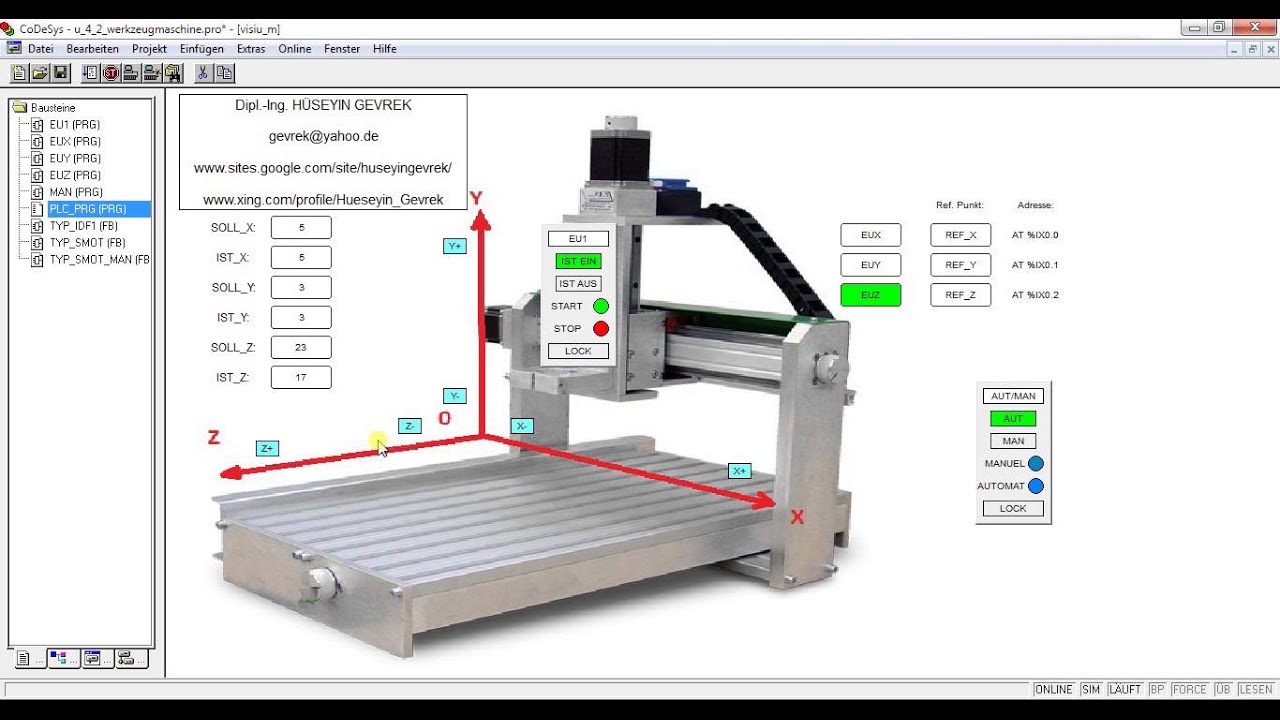
Task: Select MAN (PRG) in the tree
Action: tap(76, 192)
